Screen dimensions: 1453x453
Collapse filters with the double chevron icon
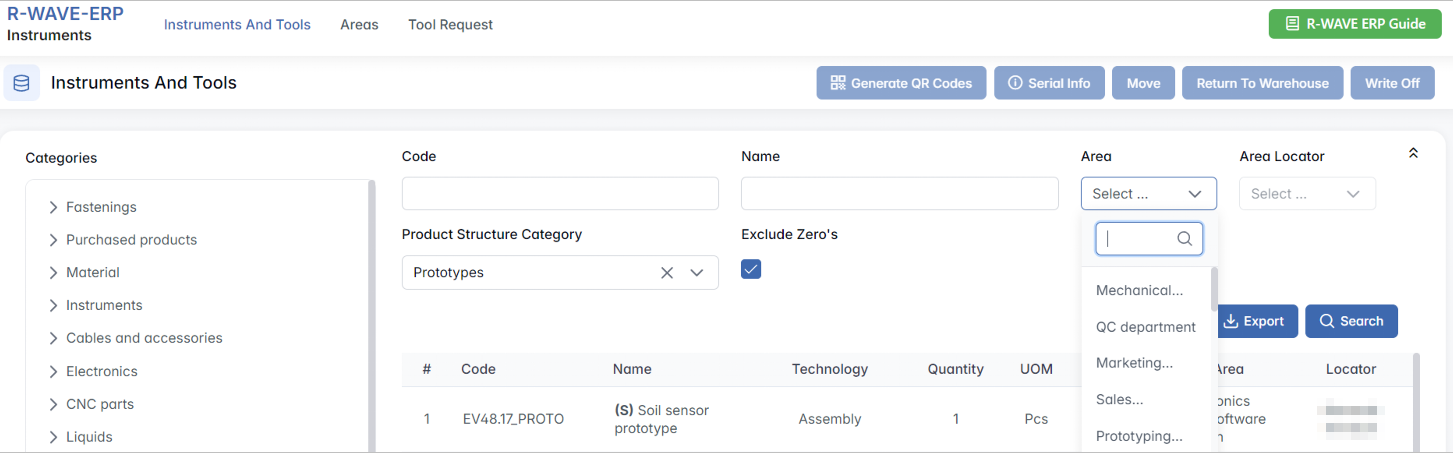tap(1413, 153)
